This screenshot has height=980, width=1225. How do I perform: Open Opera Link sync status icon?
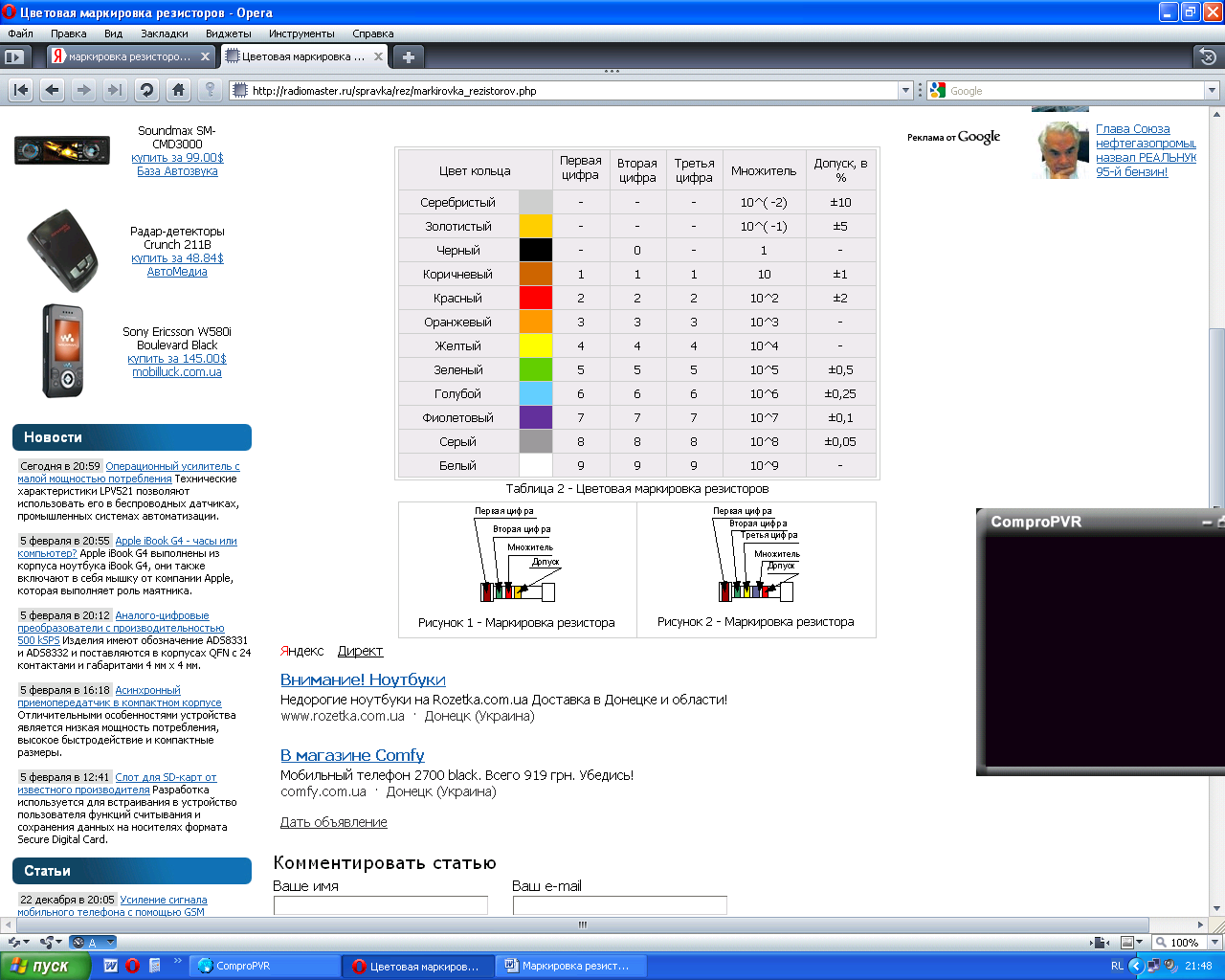14,943
